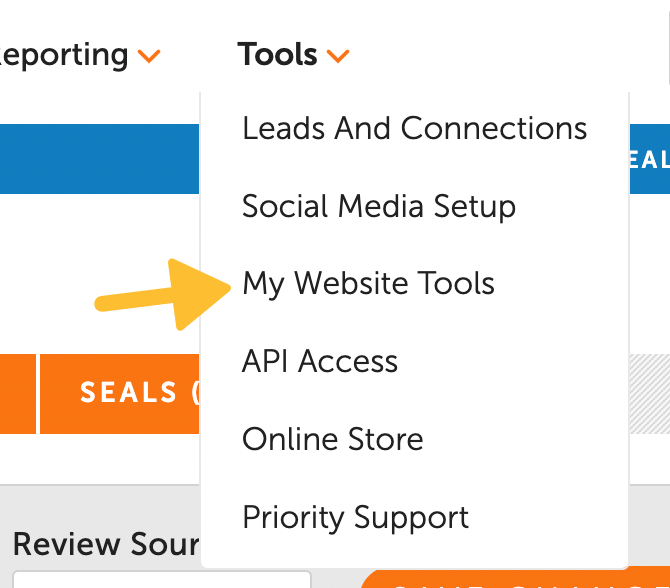This screenshot has height=588, width=670.
Task: Open My Website Tools
Action: tap(368, 284)
